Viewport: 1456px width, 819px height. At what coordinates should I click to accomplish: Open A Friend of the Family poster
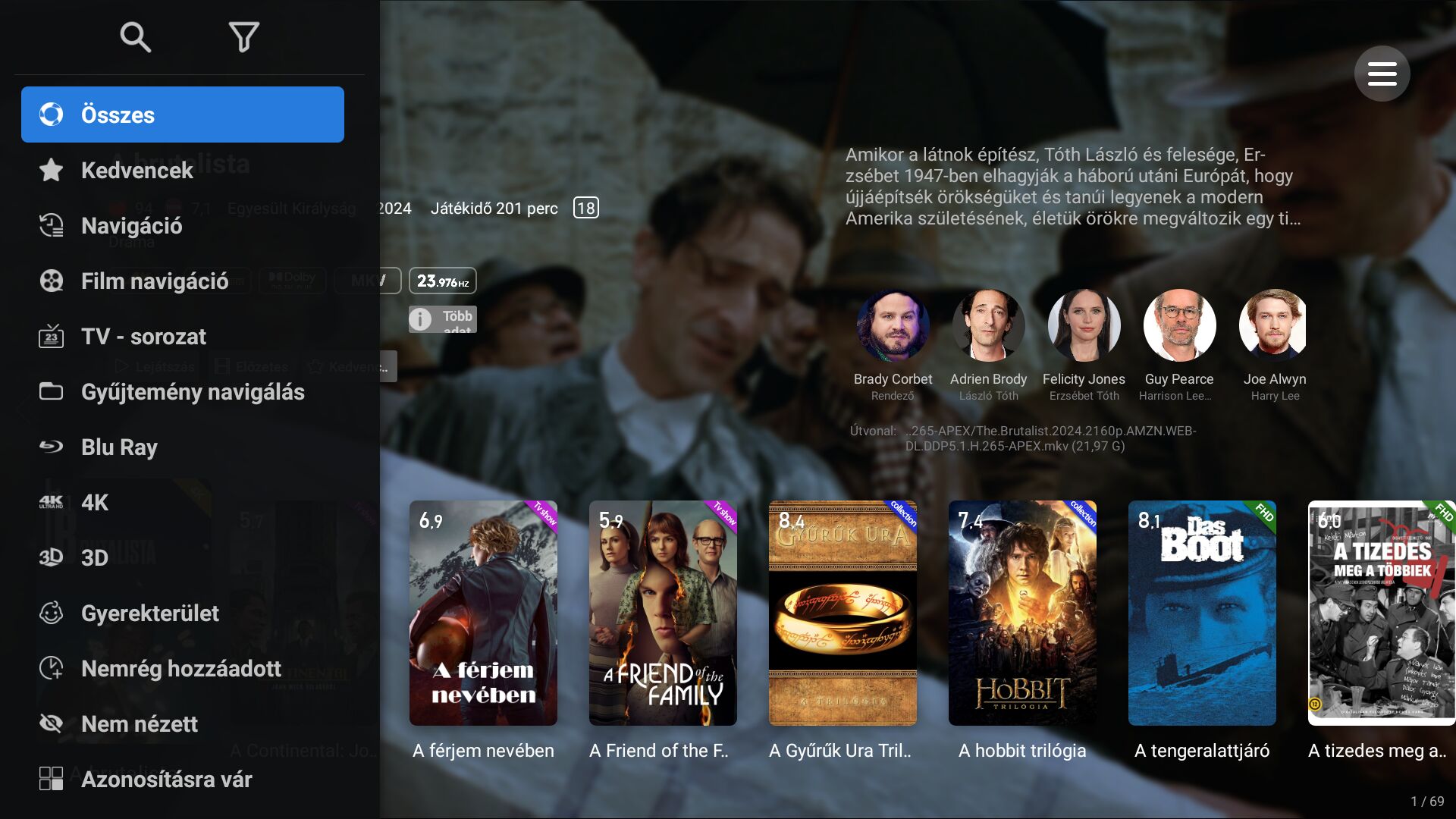[663, 613]
